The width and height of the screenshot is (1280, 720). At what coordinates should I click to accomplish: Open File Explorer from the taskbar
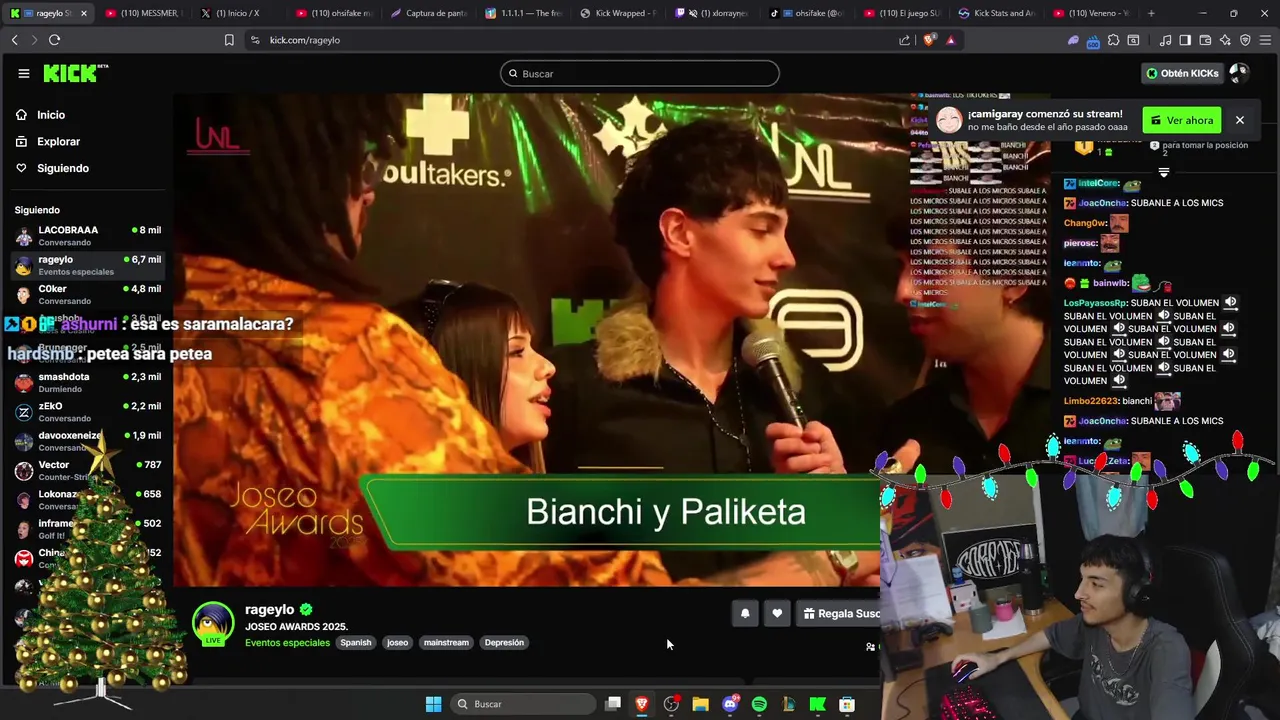[700, 704]
